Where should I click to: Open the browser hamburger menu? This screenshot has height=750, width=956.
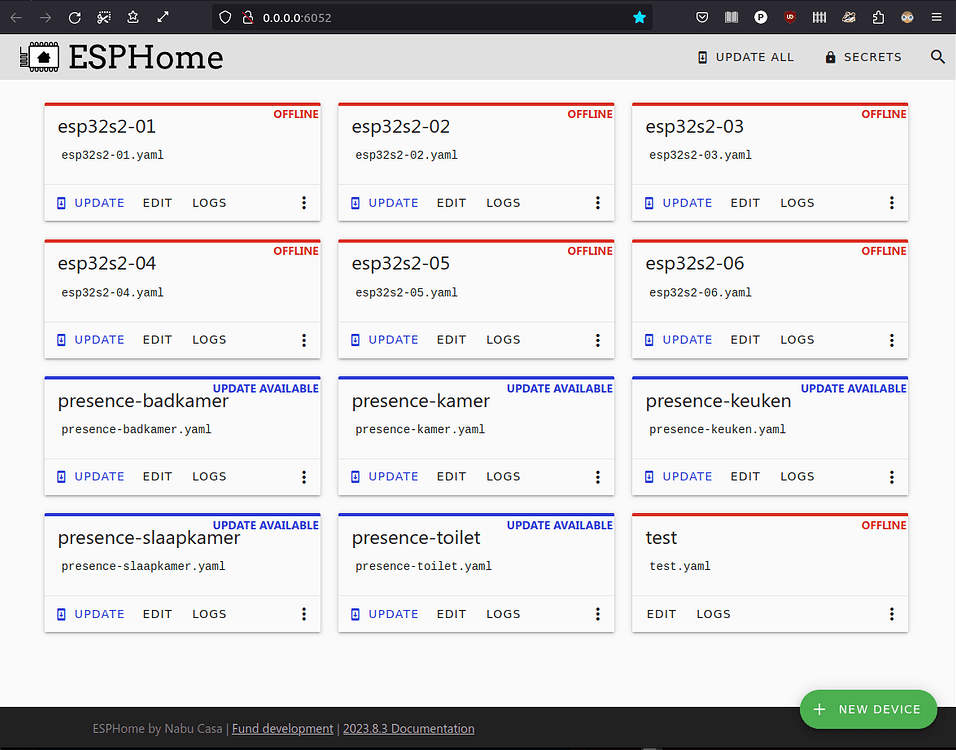pos(938,16)
